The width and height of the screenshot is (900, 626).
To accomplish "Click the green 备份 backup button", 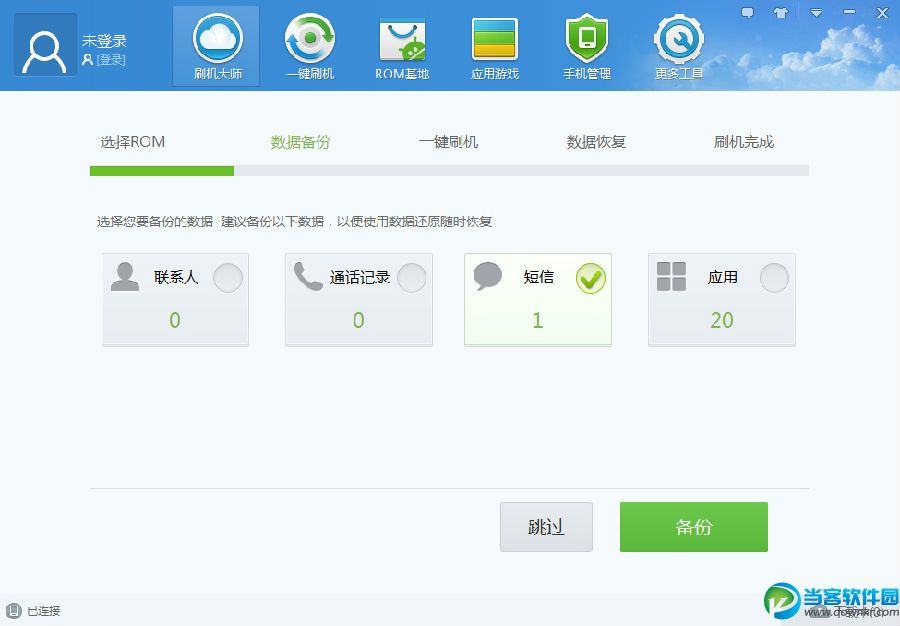I will pyautogui.click(x=694, y=527).
